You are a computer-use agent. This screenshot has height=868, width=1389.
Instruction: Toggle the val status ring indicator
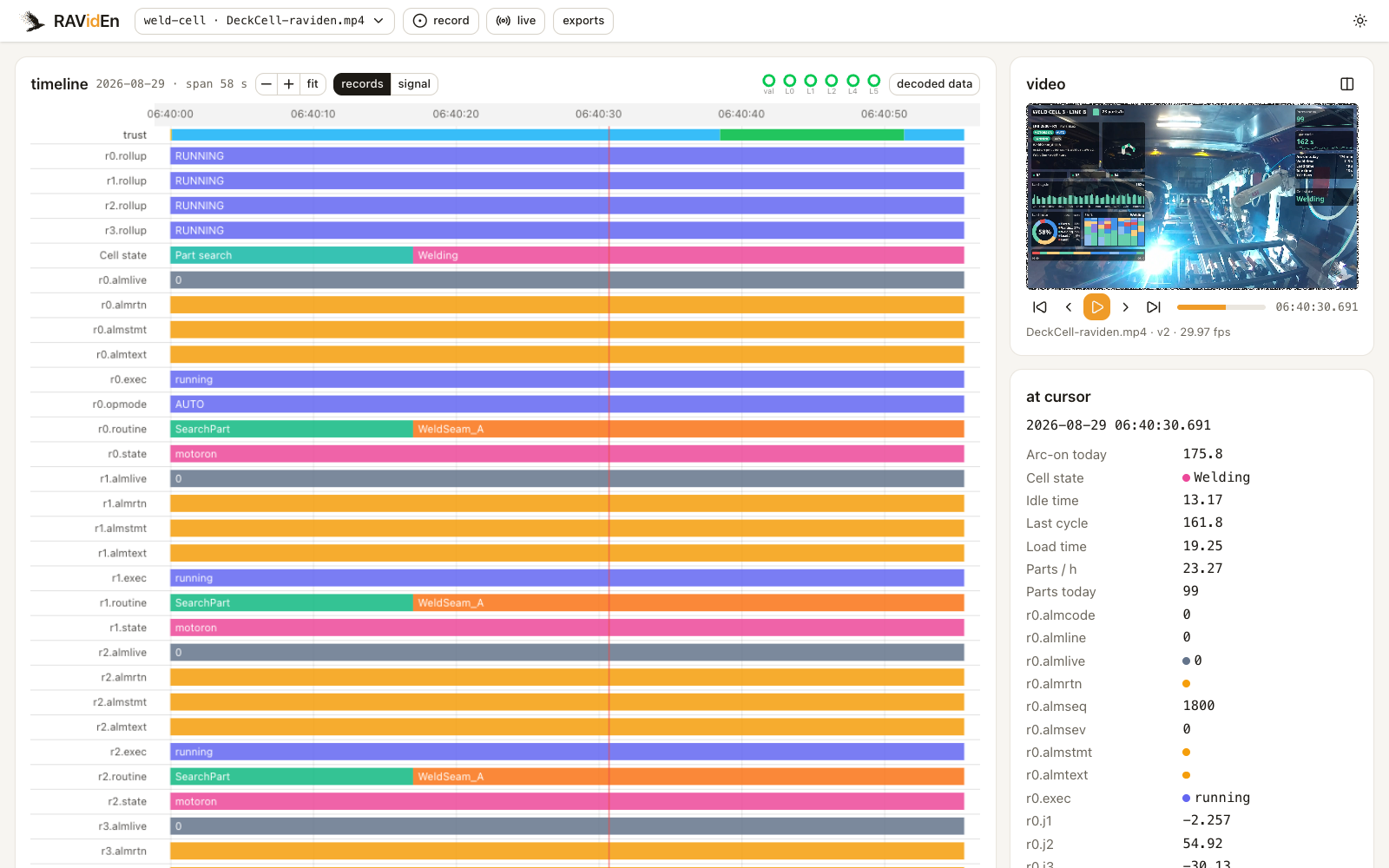click(768, 83)
